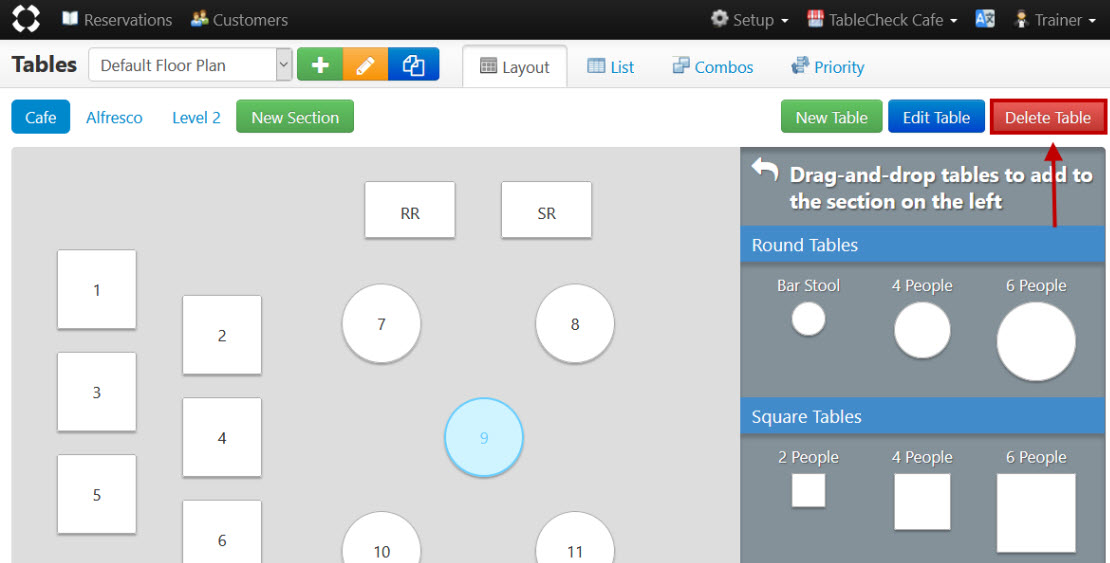Click the Delete Table button
Viewport: 1110px width, 563px height.
pyautogui.click(x=1048, y=117)
